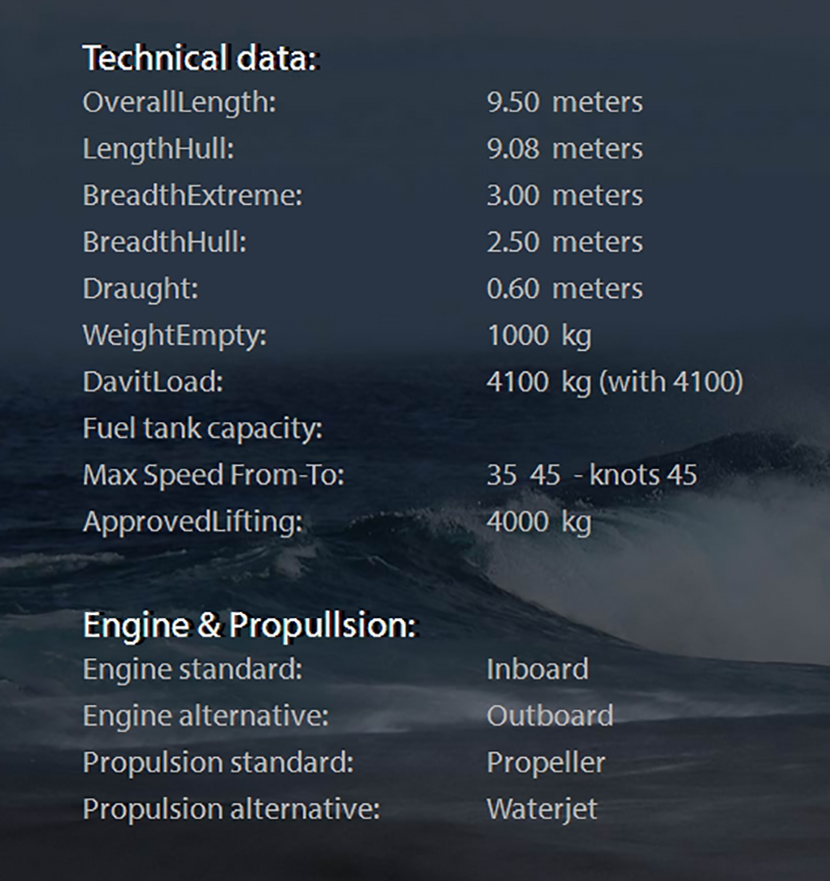Select the Outboard engine alternative value

click(549, 716)
